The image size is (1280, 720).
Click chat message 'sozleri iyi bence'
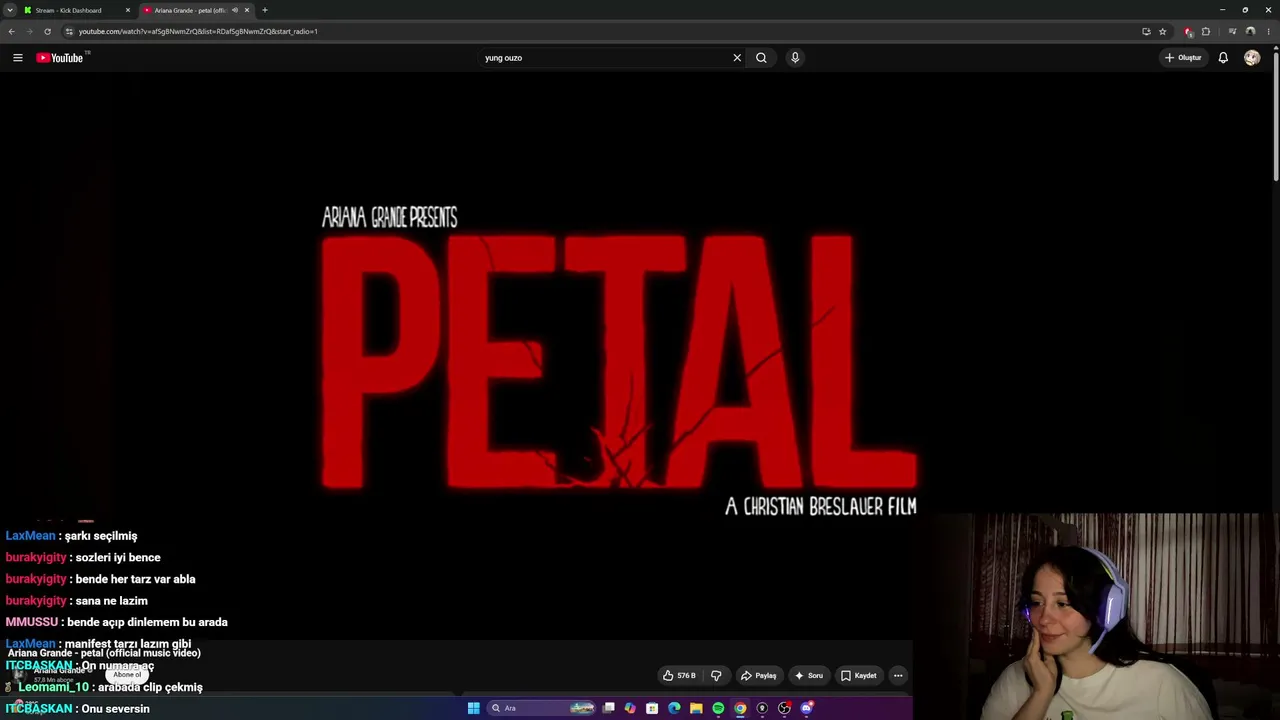coord(118,557)
